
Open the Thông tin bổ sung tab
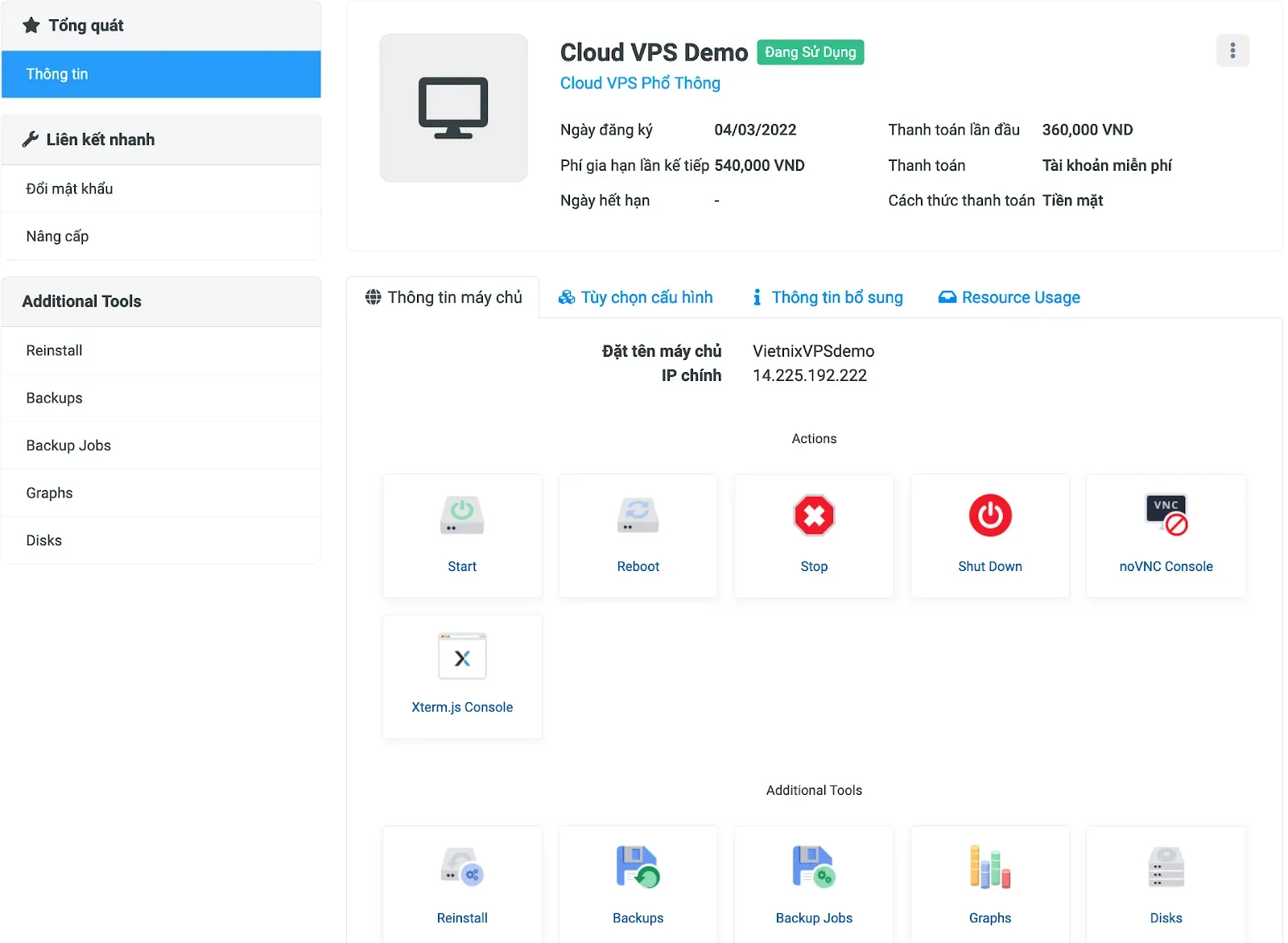point(828,297)
